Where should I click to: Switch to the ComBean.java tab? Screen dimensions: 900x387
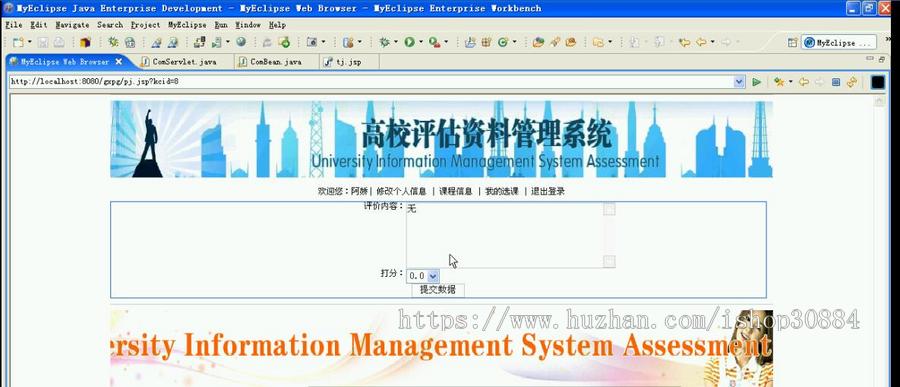pyautogui.click(x=276, y=62)
